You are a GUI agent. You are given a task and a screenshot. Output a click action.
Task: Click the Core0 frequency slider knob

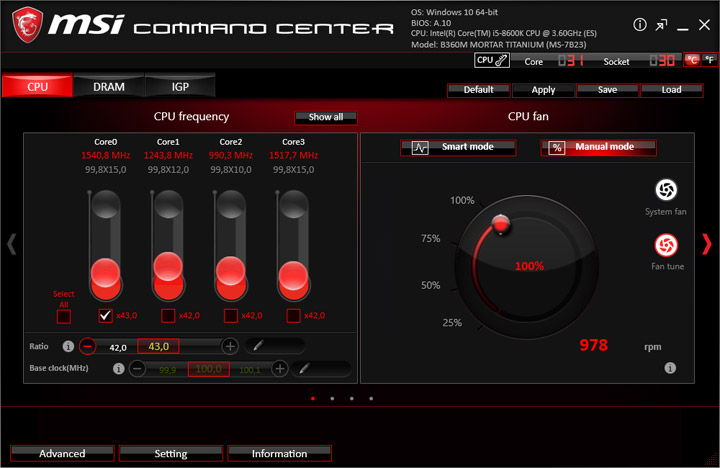106,272
